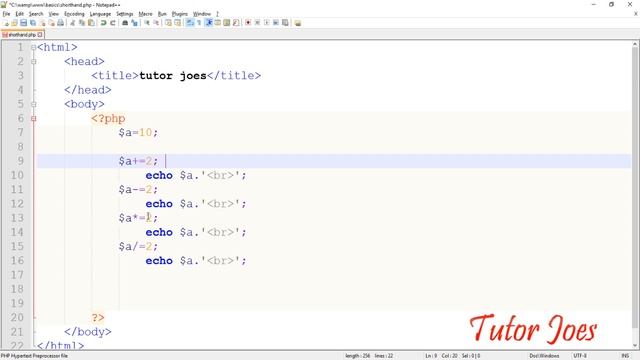Open the Plugins menu
The height and width of the screenshot is (360, 640).
[180, 14]
